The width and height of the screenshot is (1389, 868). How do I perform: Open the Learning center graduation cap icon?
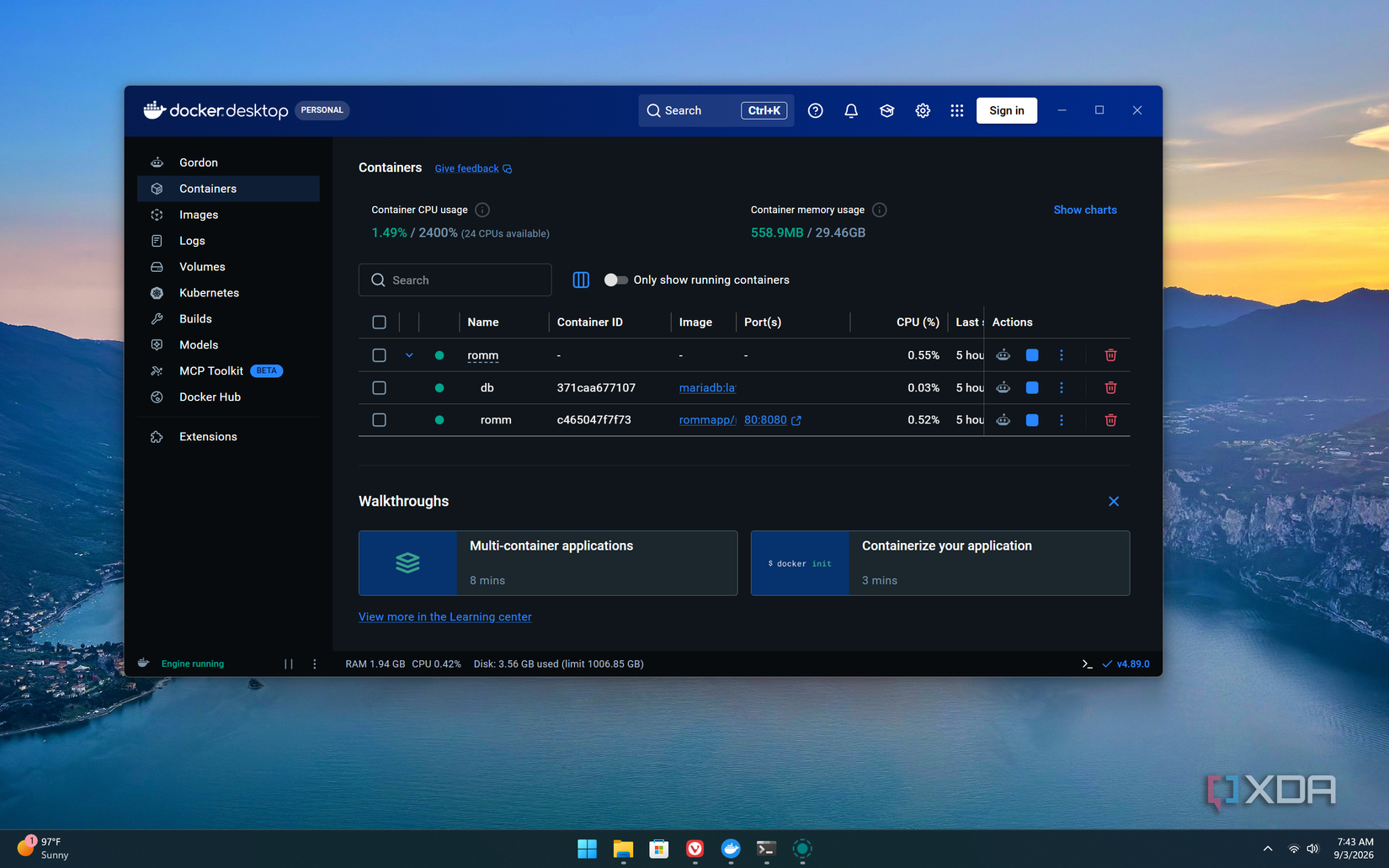[886, 110]
